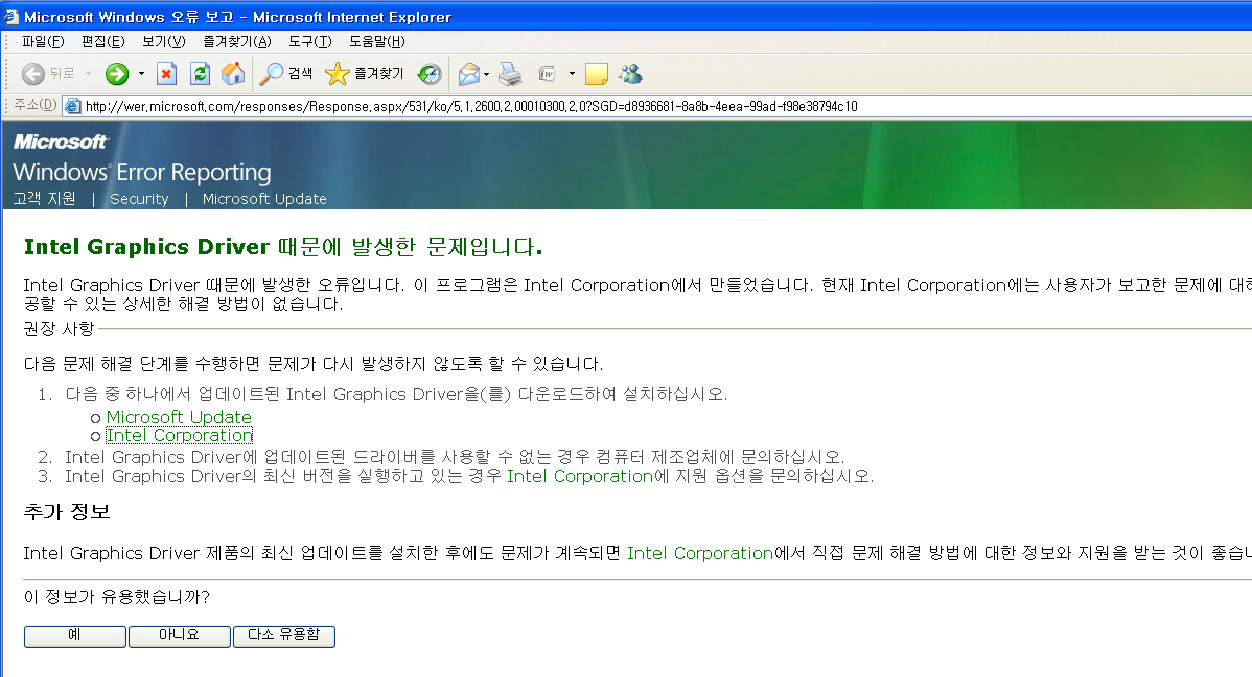This screenshot has width=1252, height=677.
Task: Click the Intel Corporation link in step 3
Action: coord(580,476)
